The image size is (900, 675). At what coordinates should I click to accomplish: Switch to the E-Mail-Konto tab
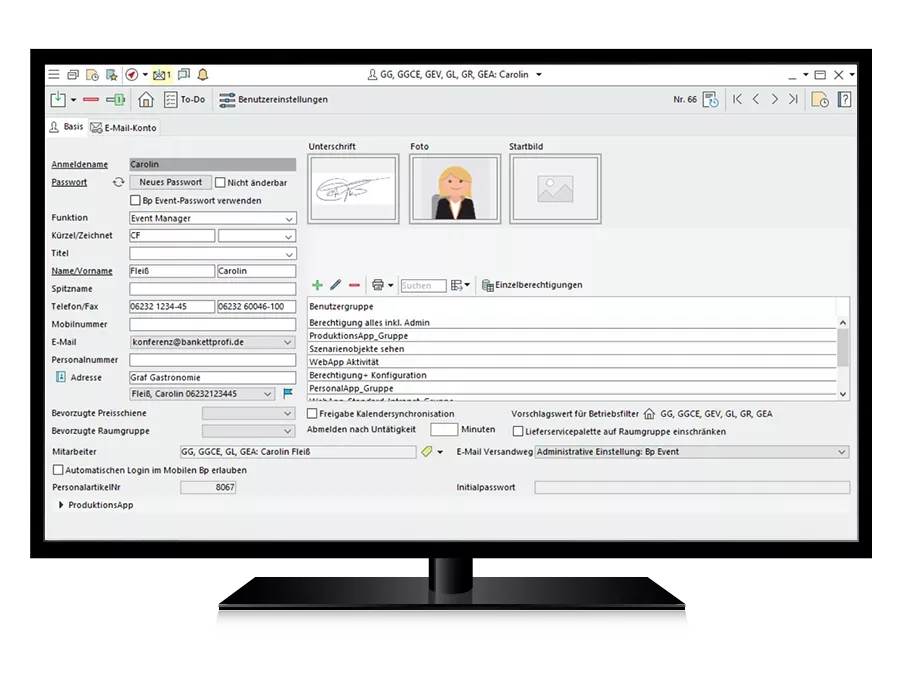click(123, 128)
